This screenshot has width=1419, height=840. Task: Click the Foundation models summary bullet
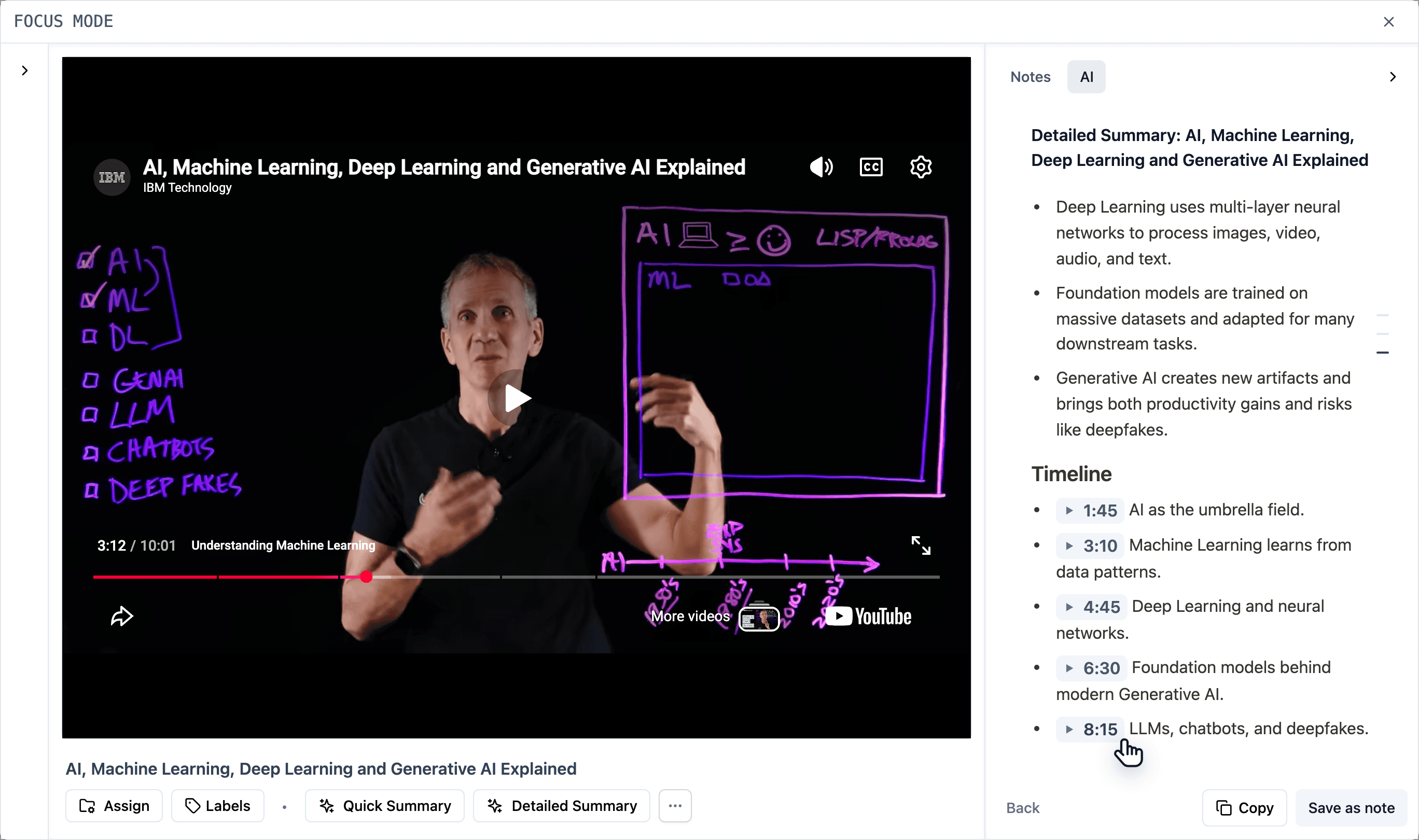point(1205,319)
